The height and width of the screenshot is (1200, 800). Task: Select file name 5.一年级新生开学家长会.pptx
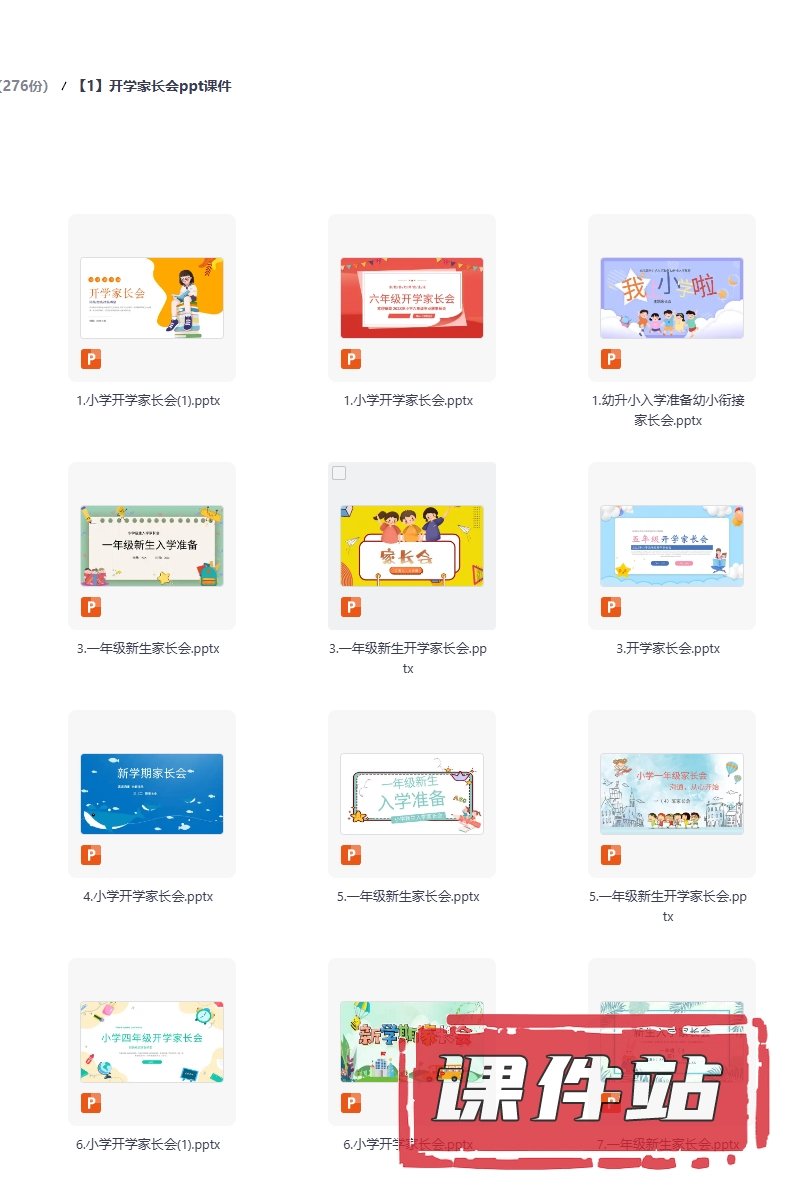click(x=668, y=906)
